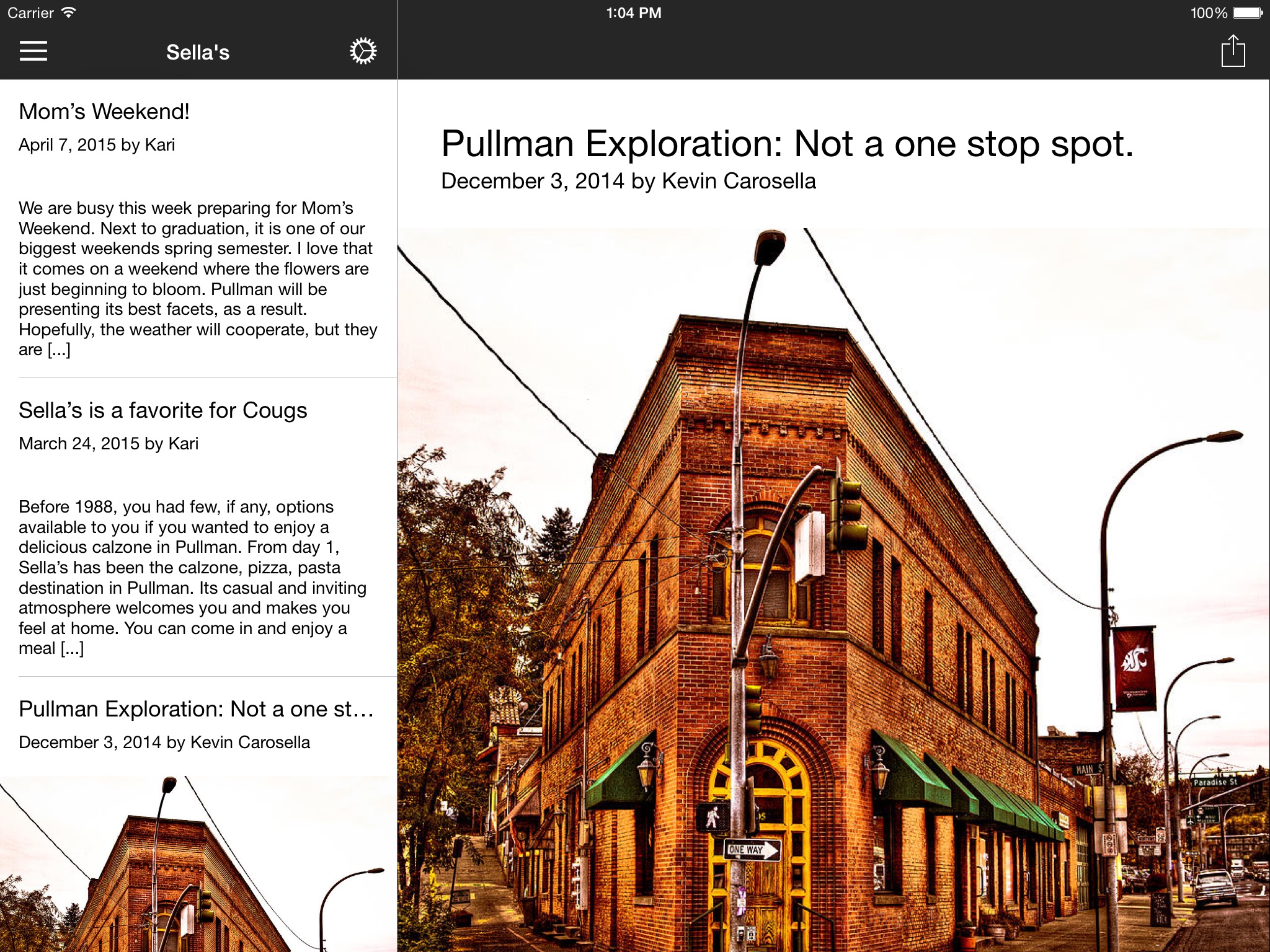Open Sella's is a favorite for Cougs
This screenshot has width=1270, height=952.
point(162,410)
